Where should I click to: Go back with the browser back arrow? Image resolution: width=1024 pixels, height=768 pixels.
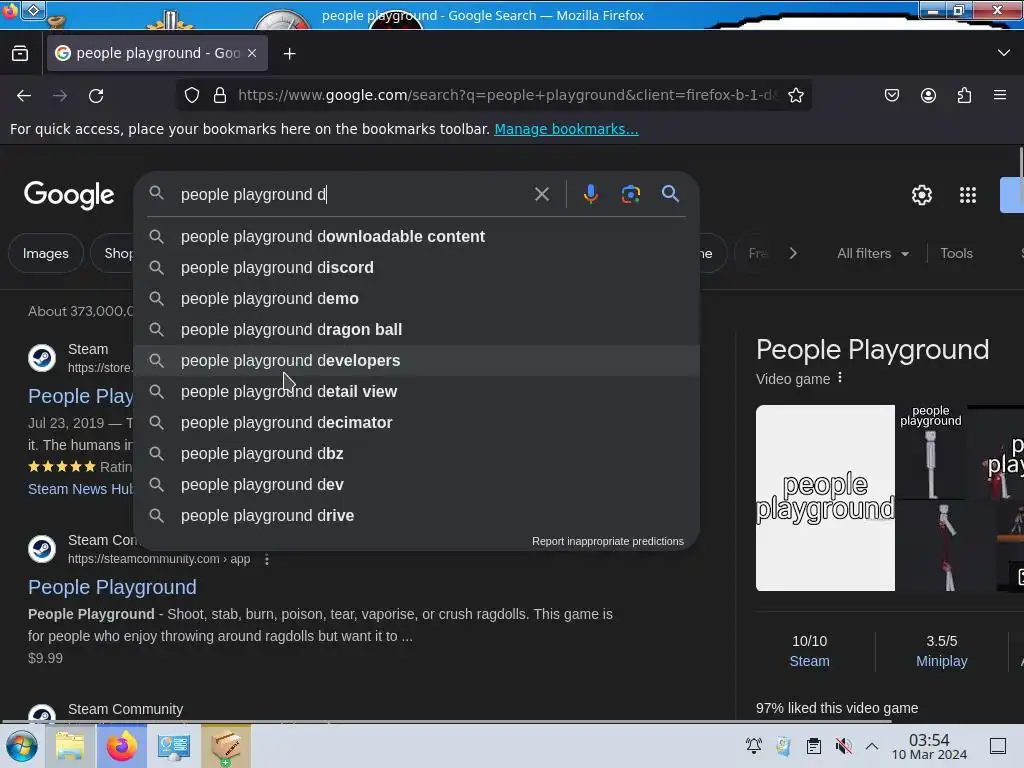click(24, 95)
